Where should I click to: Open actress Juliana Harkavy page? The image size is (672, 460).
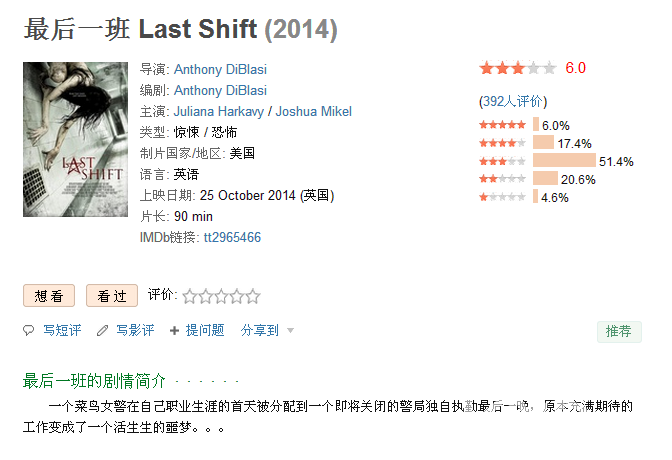coord(219,111)
